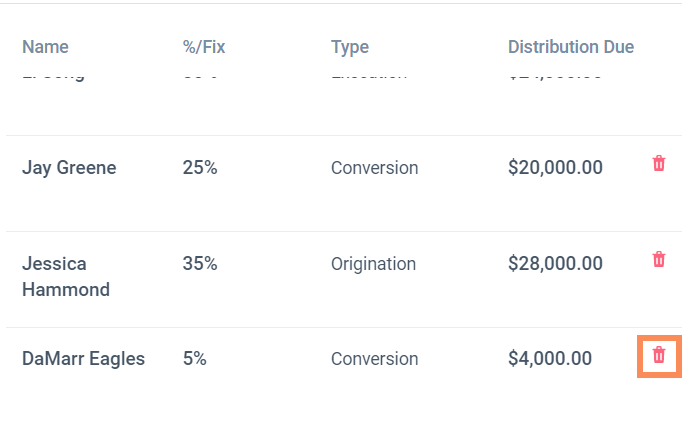The height and width of the screenshot is (438, 682).
Task: Click the 5% value for DaMarr Eagles
Action: [195, 359]
